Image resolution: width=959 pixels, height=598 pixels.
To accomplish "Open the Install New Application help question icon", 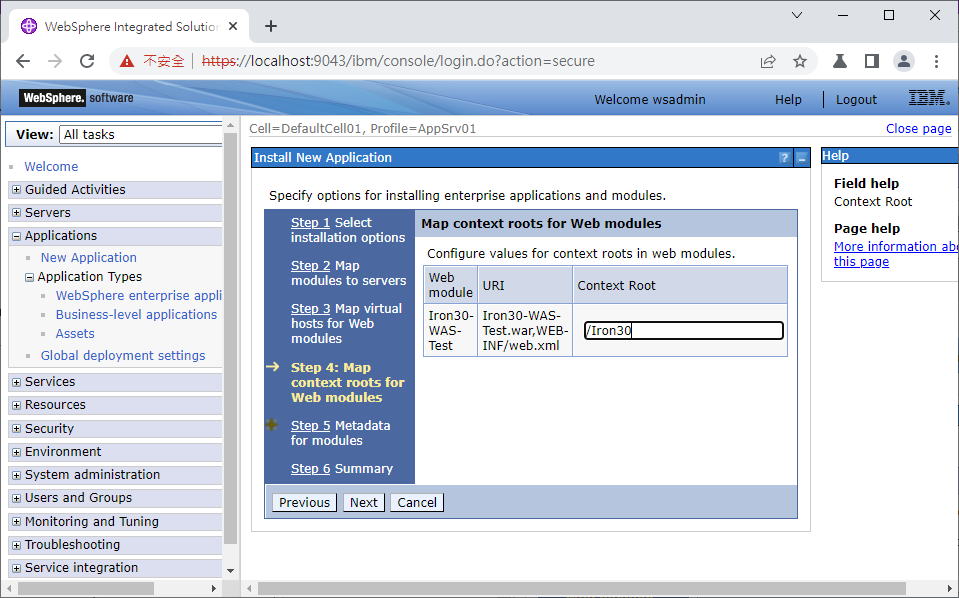I will point(784,158).
